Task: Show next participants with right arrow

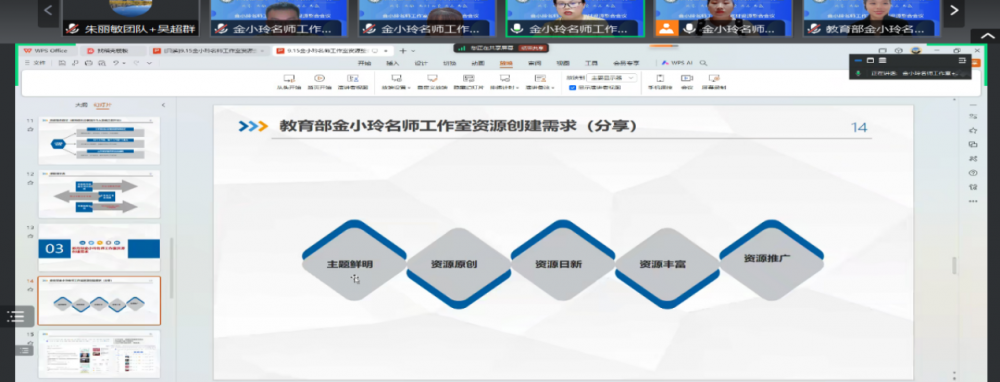Action: [x=954, y=11]
